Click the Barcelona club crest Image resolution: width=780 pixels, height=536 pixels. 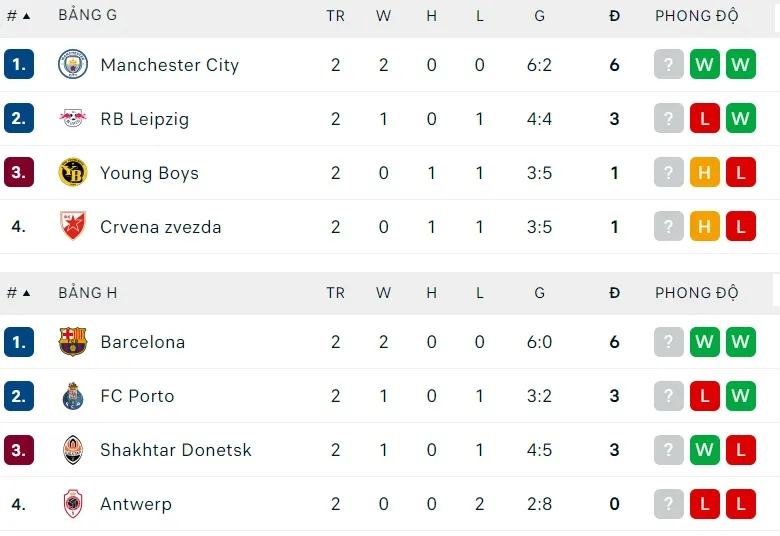(x=73, y=342)
